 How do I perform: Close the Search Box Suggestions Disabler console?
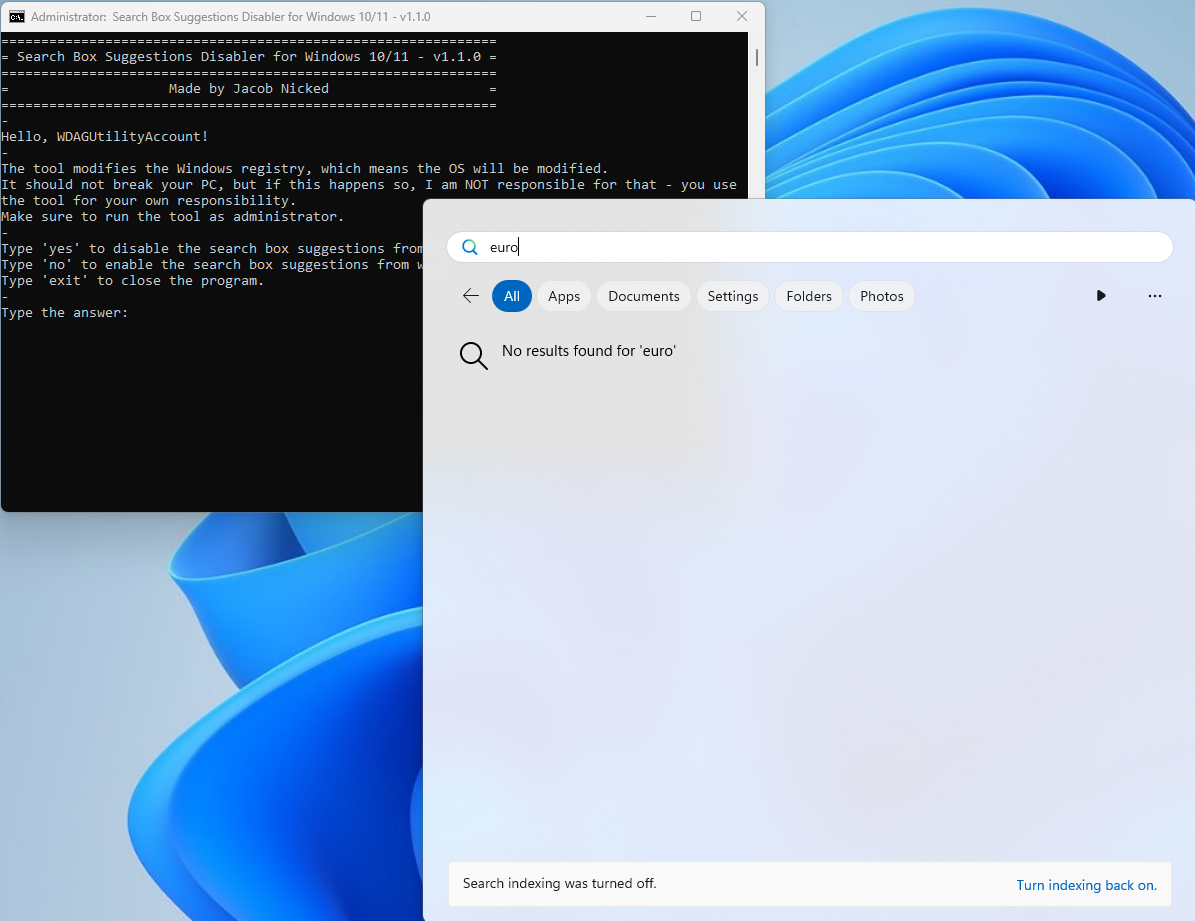click(742, 16)
